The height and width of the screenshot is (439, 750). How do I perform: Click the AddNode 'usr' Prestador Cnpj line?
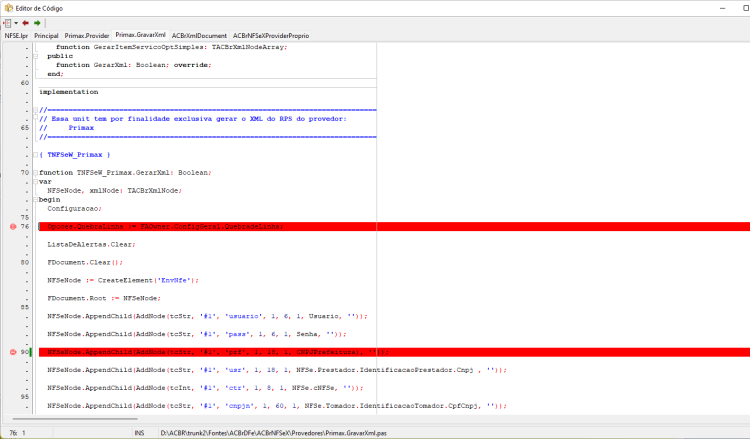[x=277, y=370]
